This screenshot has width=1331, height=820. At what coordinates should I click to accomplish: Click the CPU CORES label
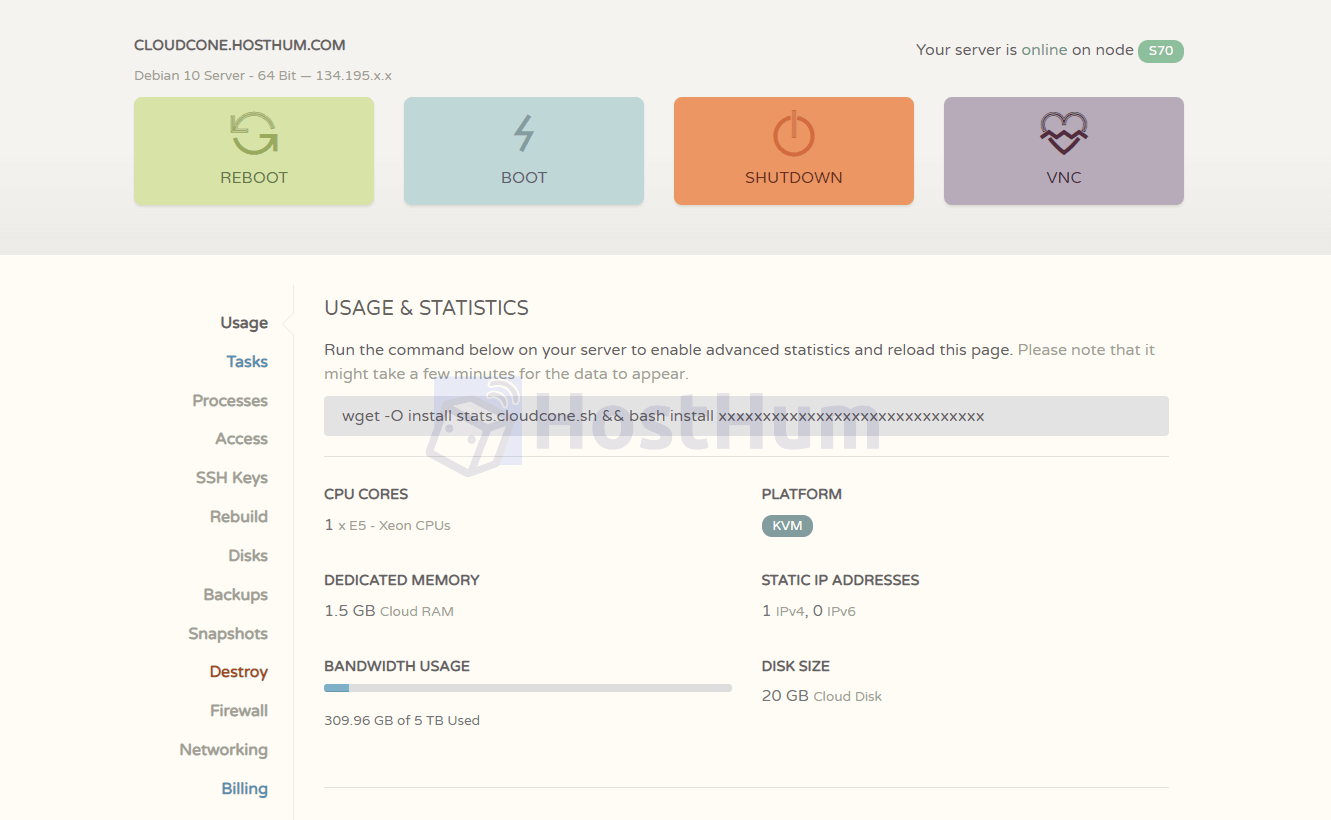pos(366,494)
